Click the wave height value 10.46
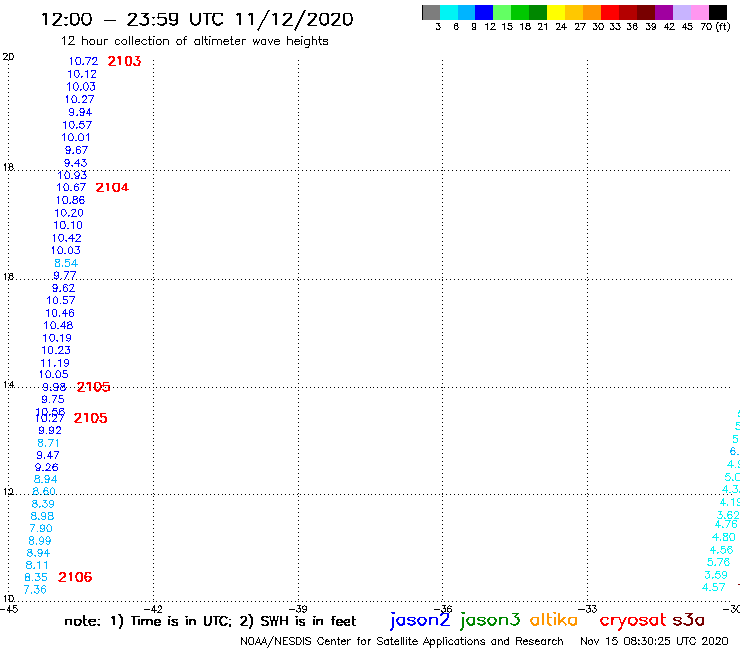 [60, 313]
